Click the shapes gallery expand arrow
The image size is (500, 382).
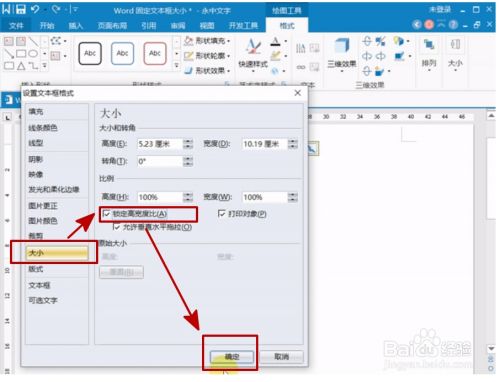pyautogui.click(x=44, y=66)
